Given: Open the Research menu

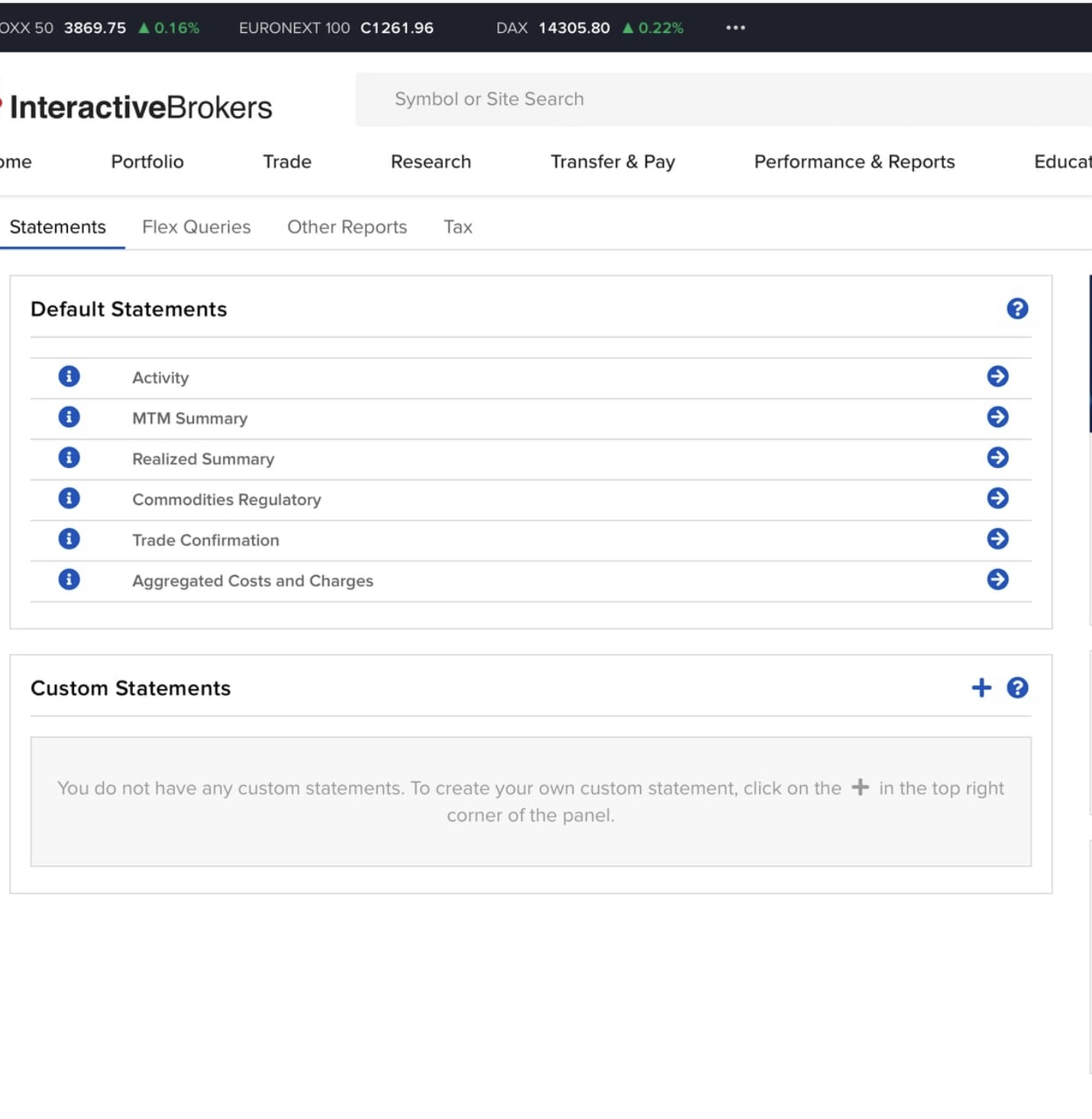Looking at the screenshot, I should coord(431,162).
